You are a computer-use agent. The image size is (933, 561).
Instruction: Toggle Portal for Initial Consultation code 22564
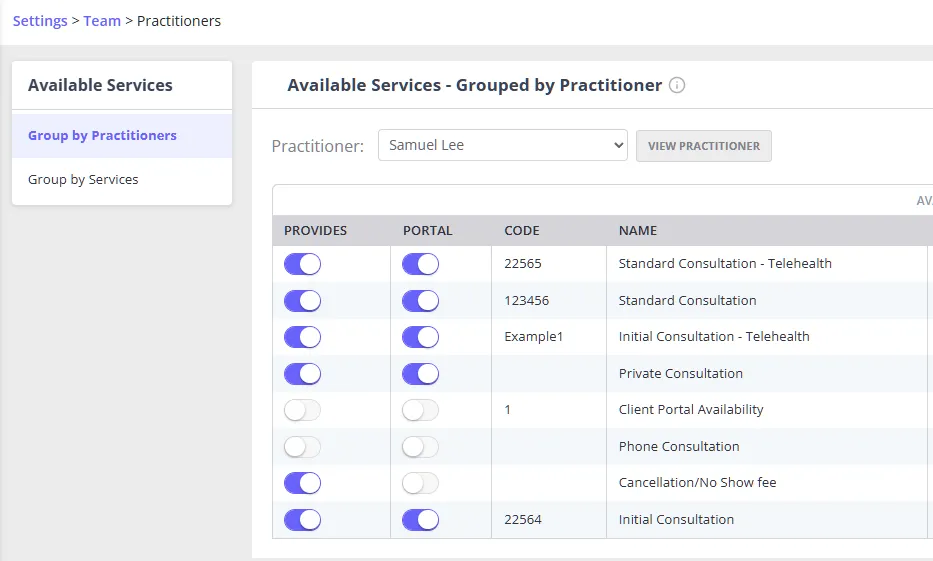(x=420, y=520)
